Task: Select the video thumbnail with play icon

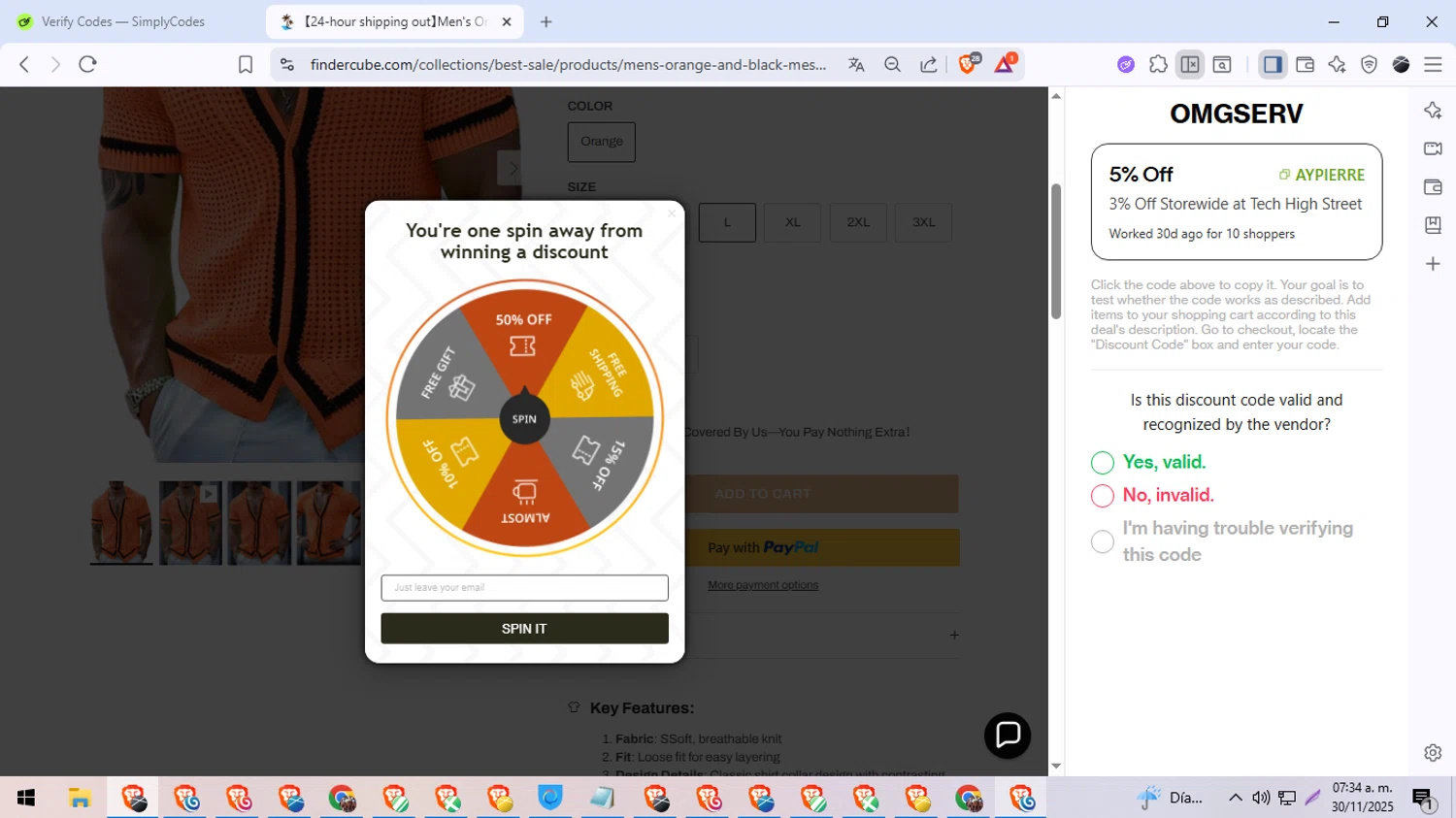Action: coord(190,522)
